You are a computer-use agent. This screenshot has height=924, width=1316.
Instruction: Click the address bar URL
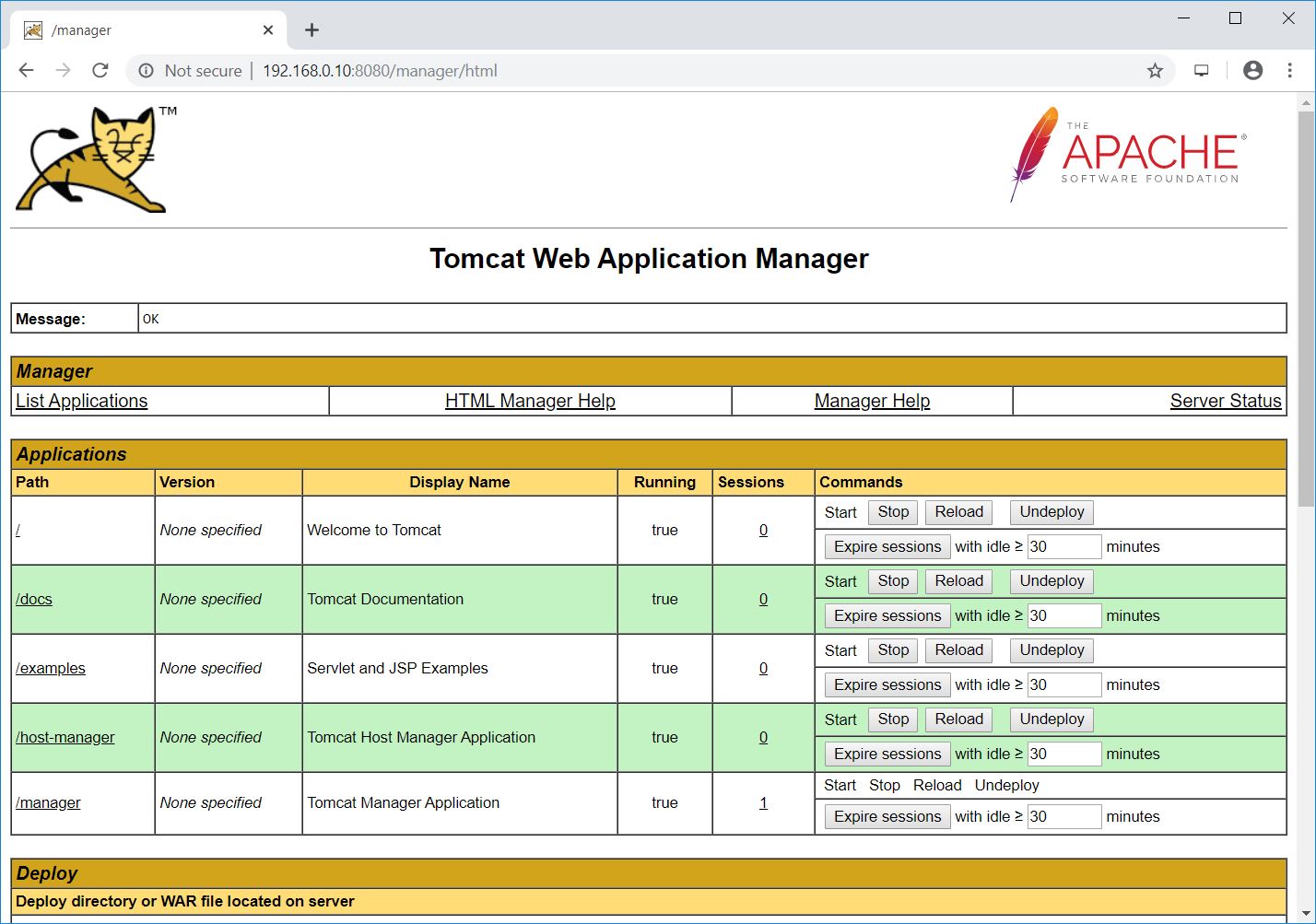pos(380,70)
